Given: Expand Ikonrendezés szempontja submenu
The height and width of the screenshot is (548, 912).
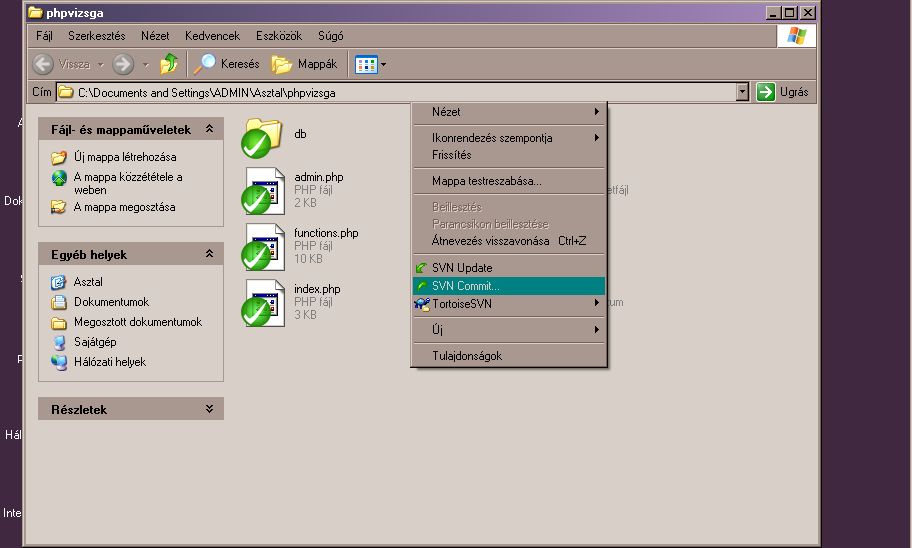Looking at the screenshot, I should point(510,138).
